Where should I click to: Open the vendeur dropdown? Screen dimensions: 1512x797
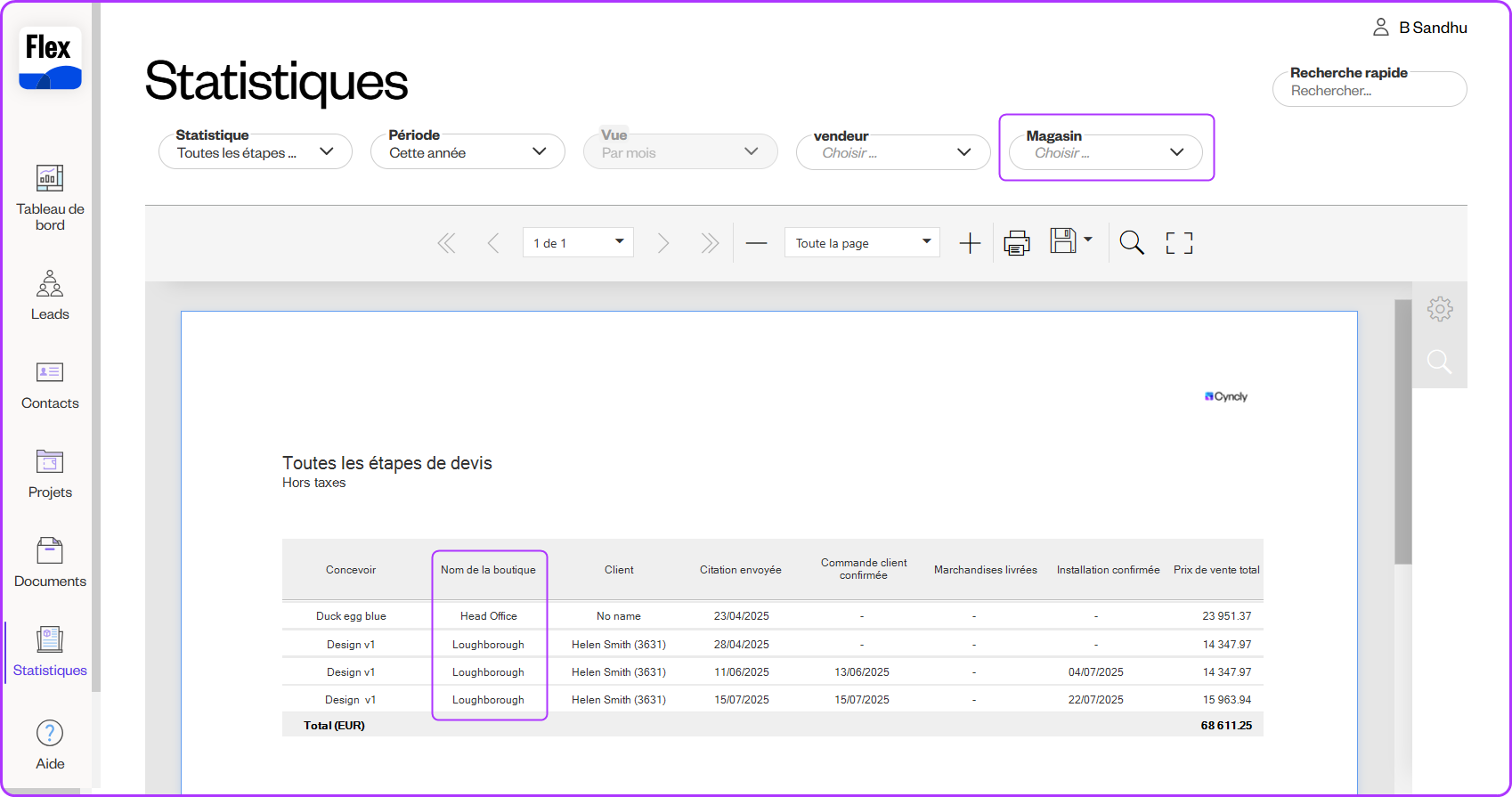pyautogui.click(x=892, y=153)
